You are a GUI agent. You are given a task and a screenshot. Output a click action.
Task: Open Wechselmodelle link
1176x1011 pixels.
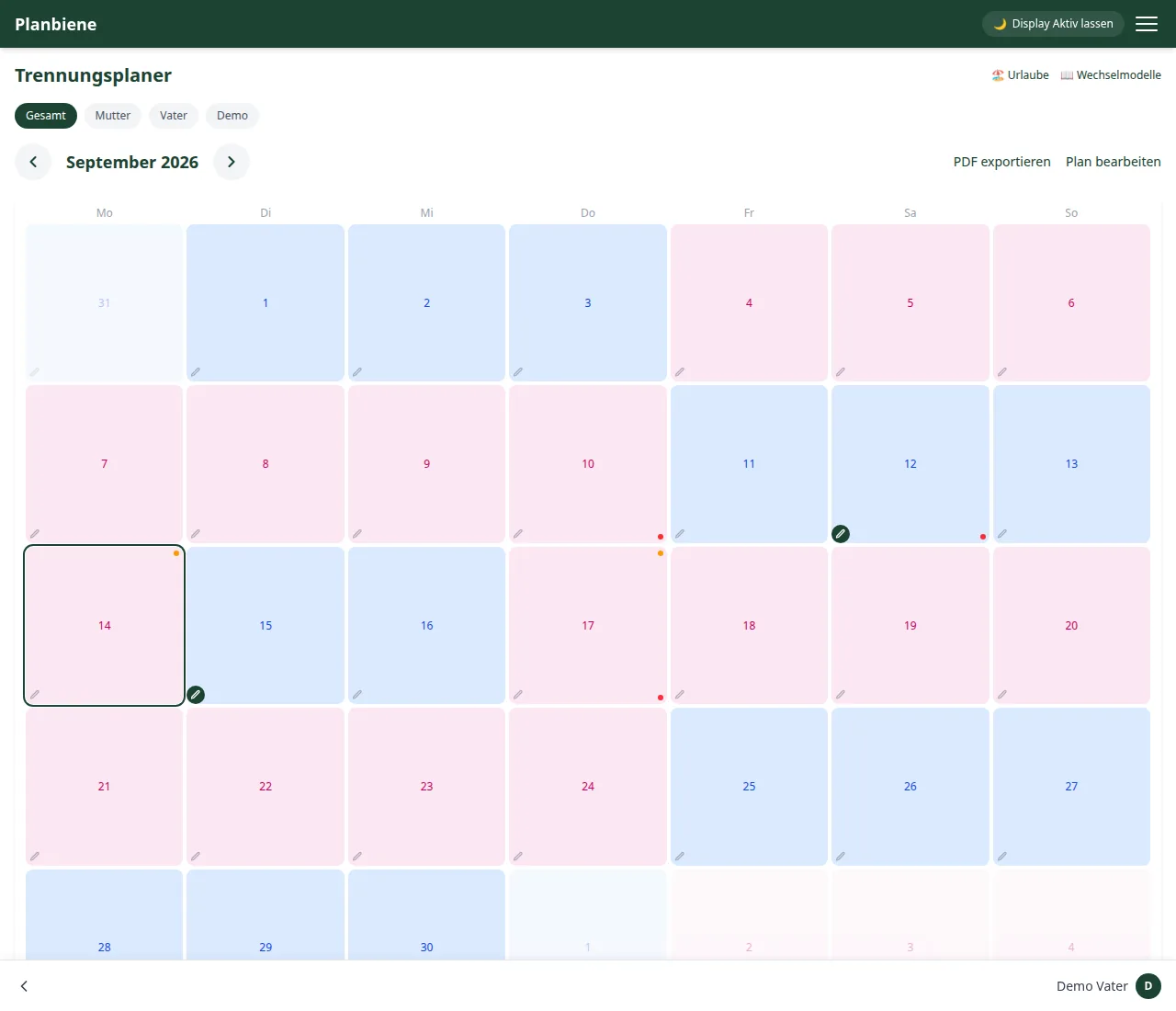click(x=1111, y=75)
